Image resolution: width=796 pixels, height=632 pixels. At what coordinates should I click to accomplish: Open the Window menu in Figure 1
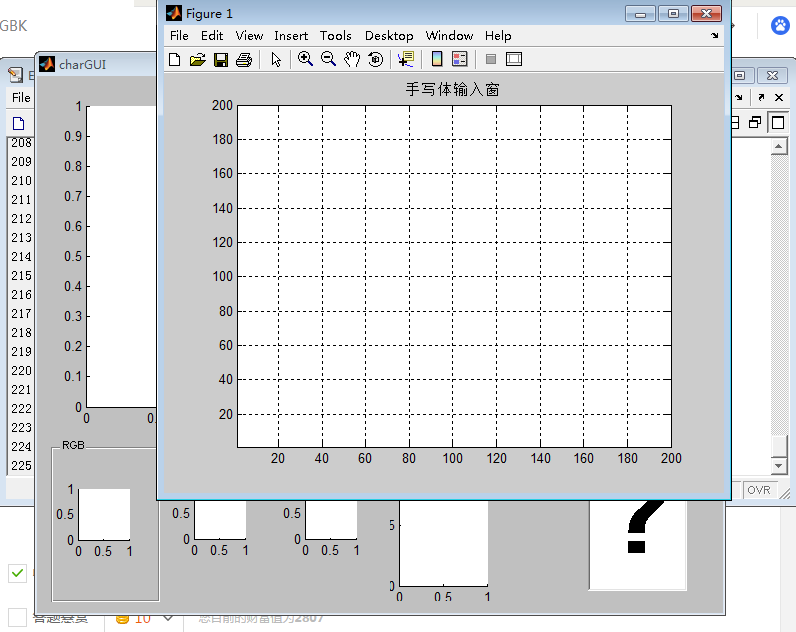[x=449, y=36]
